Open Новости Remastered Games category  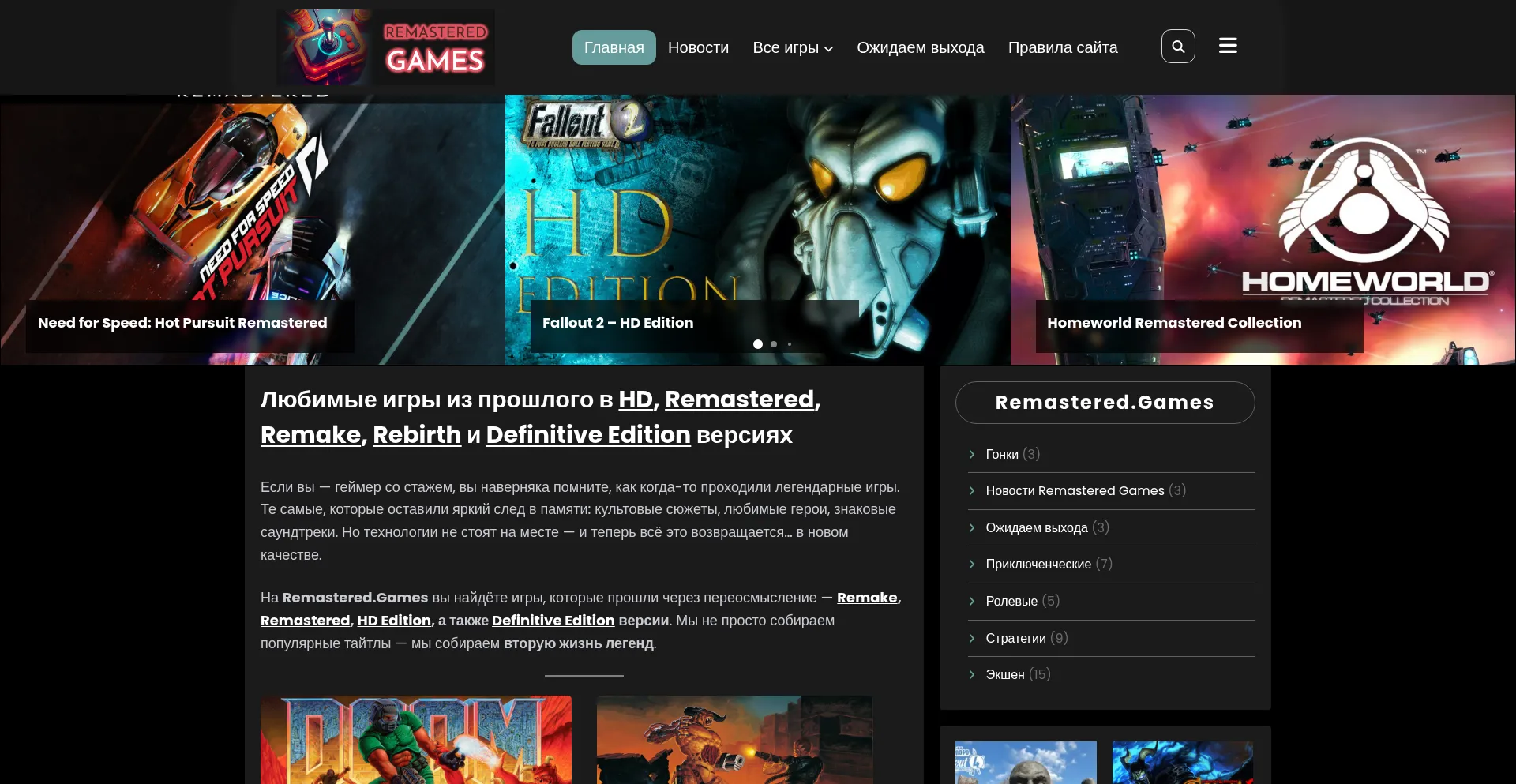click(1075, 490)
